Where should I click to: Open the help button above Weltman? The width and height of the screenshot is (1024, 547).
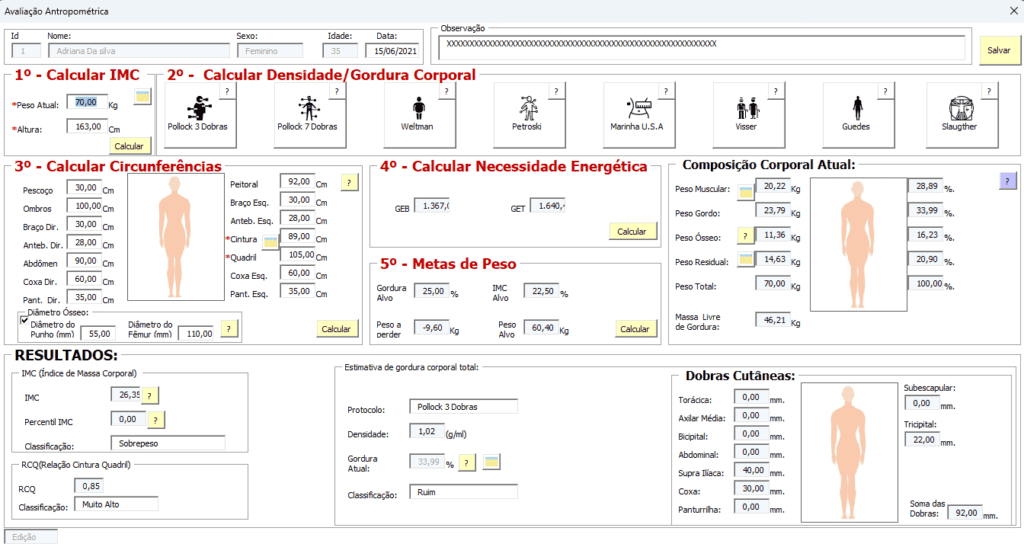(446, 91)
